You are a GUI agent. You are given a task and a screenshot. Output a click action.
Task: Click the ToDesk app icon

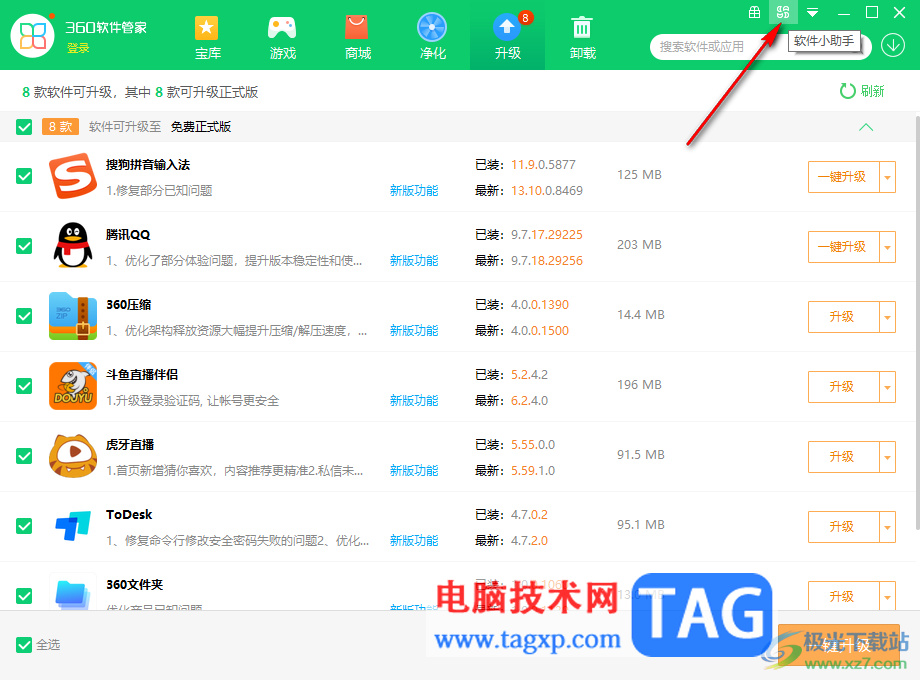(x=73, y=526)
